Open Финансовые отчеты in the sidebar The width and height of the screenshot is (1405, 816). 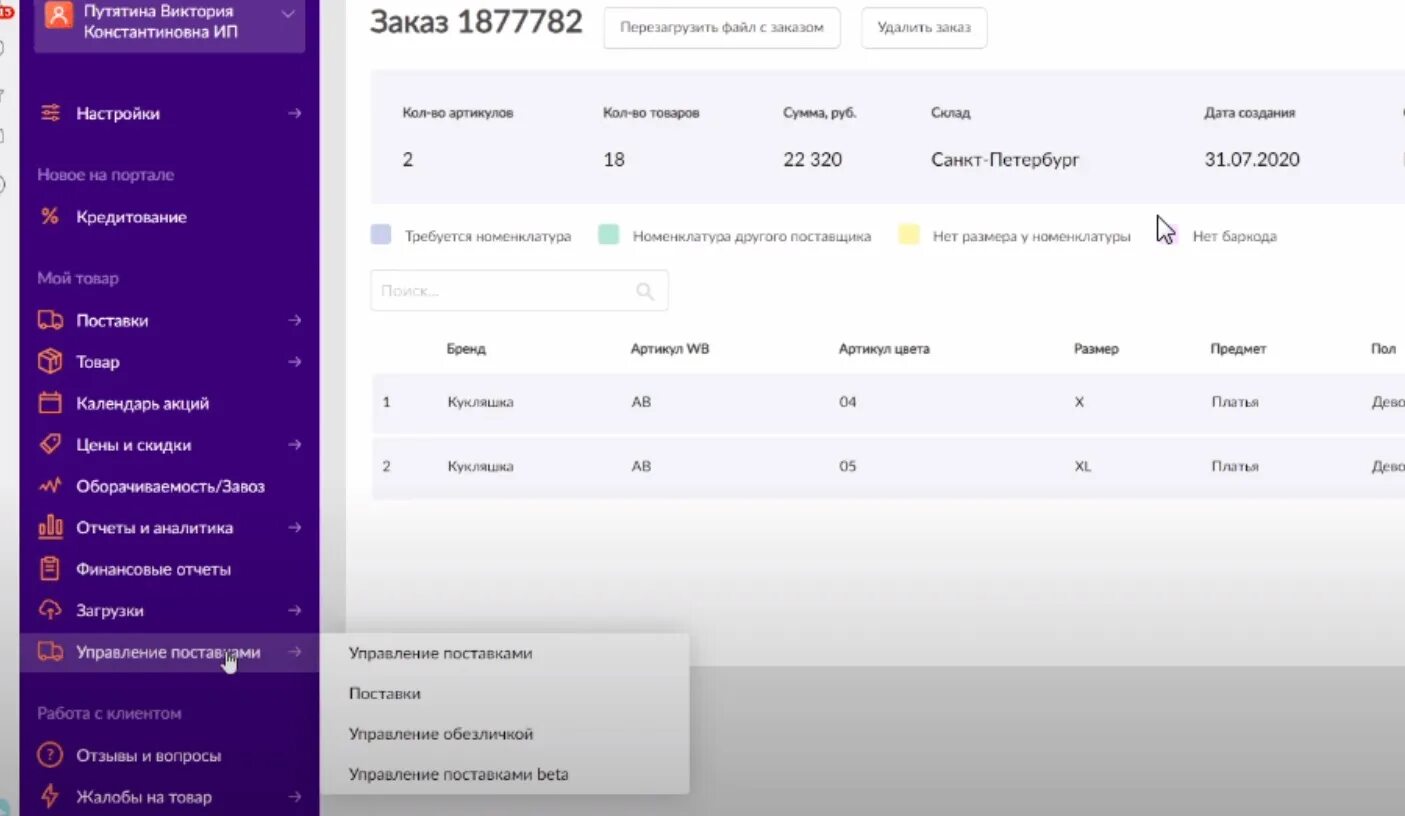pyautogui.click(x=153, y=569)
